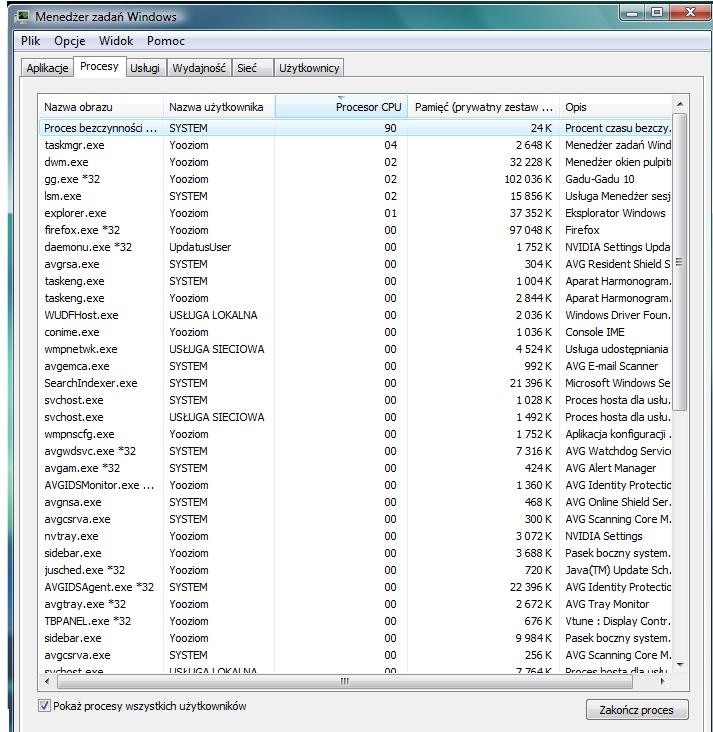Screen dimensions: 713x732
Task: Select the 'daemonu.exe *32' process
Action: click(356, 247)
